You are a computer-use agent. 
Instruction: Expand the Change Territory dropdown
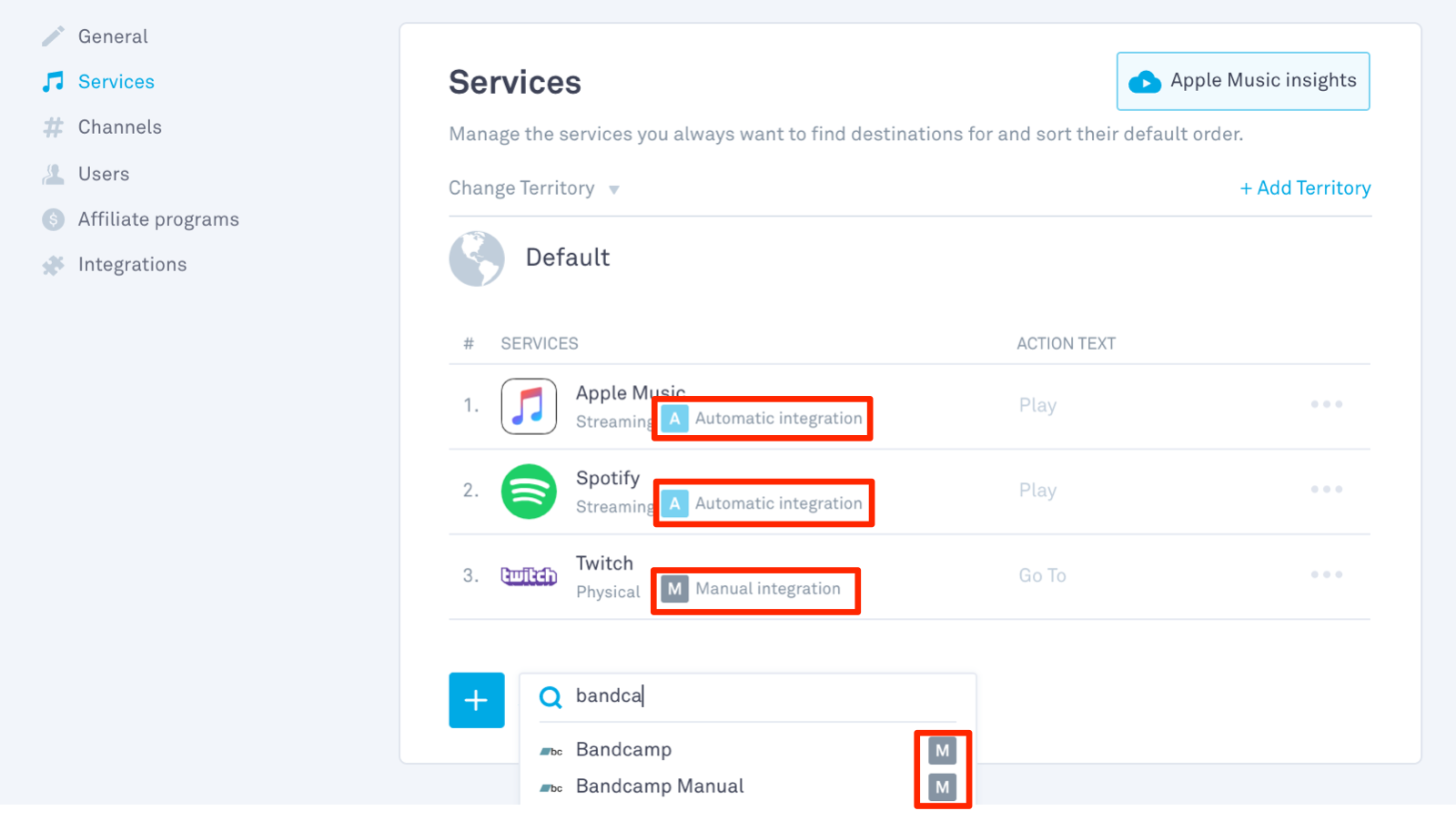pyautogui.click(x=534, y=188)
